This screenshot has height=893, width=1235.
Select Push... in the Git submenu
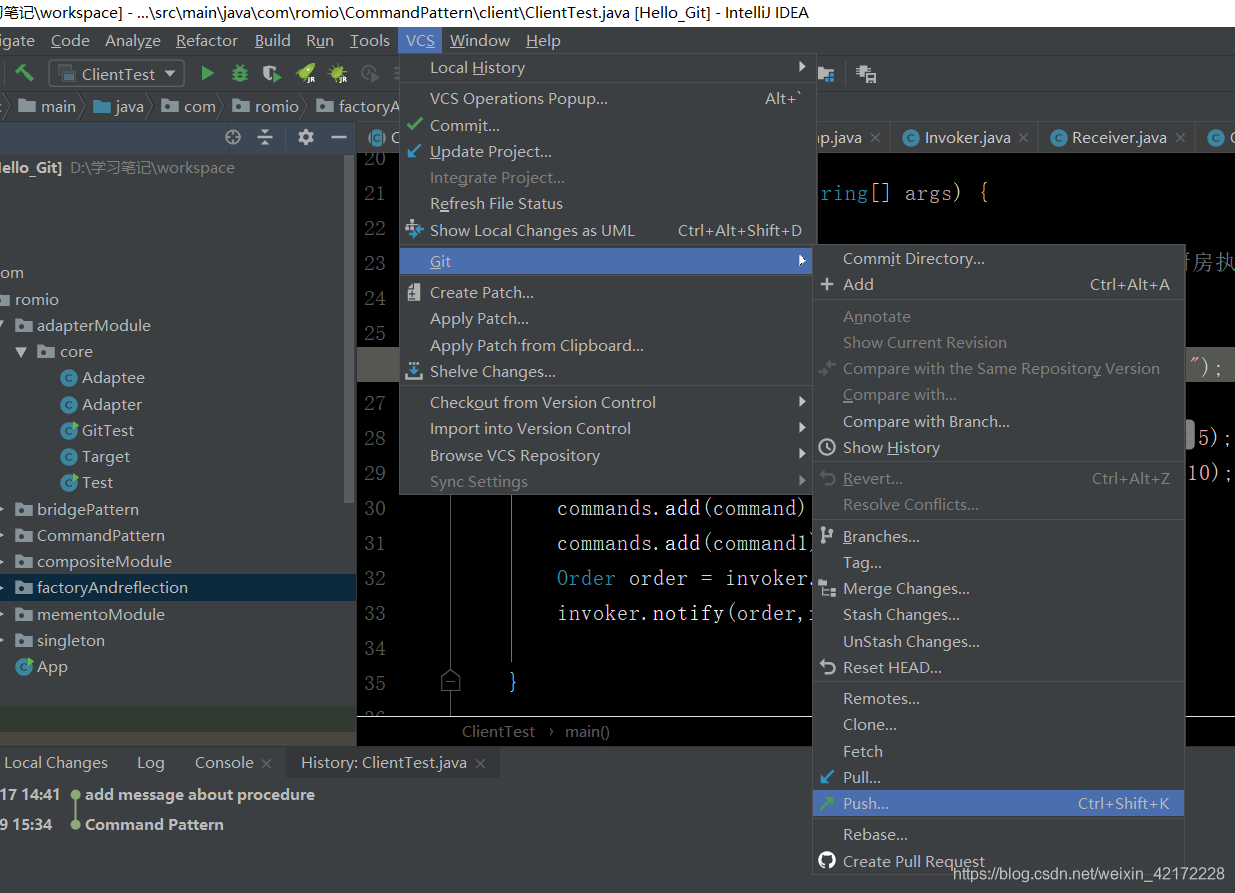coord(998,803)
